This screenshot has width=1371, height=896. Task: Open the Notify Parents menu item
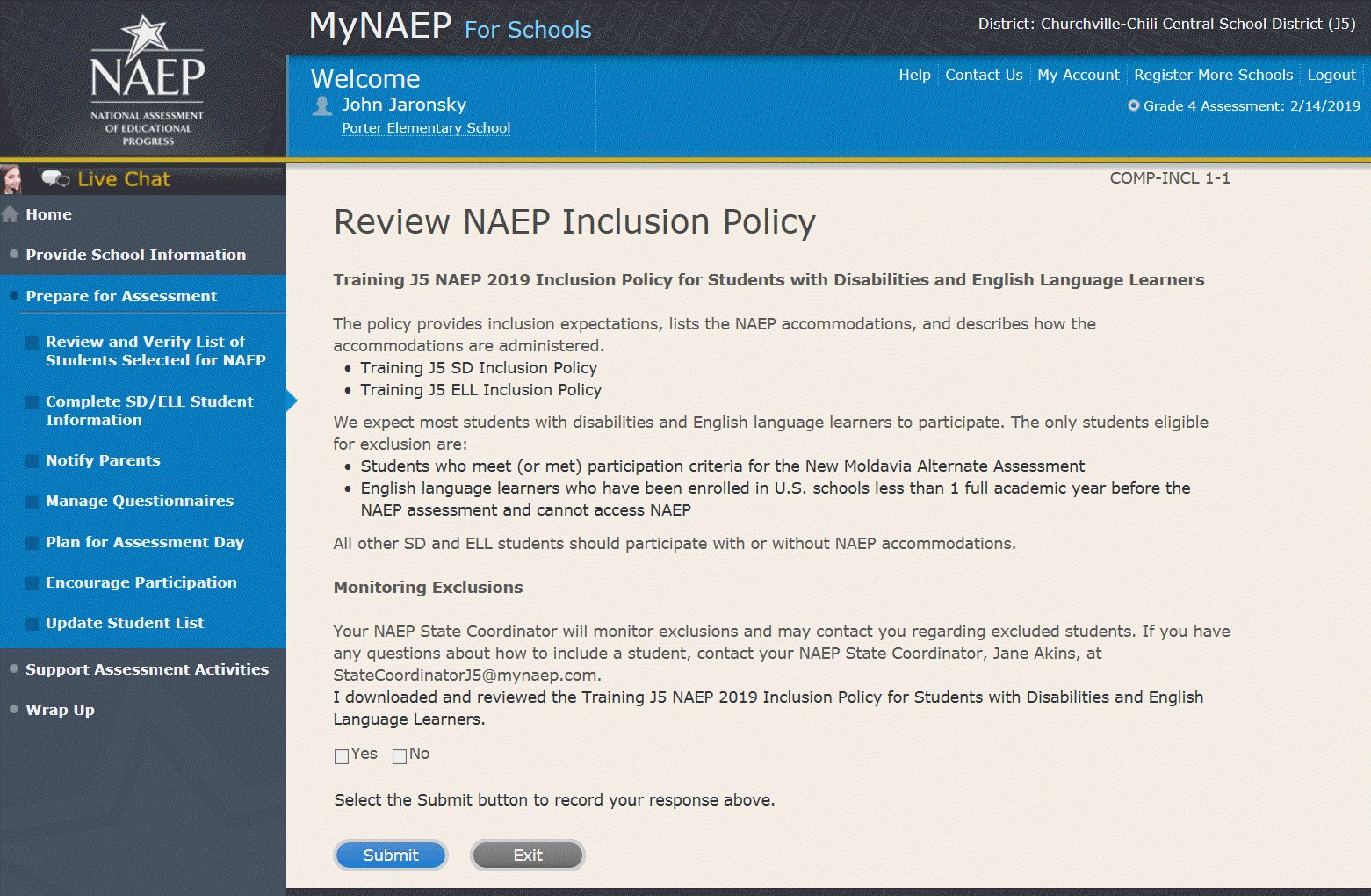tap(103, 460)
